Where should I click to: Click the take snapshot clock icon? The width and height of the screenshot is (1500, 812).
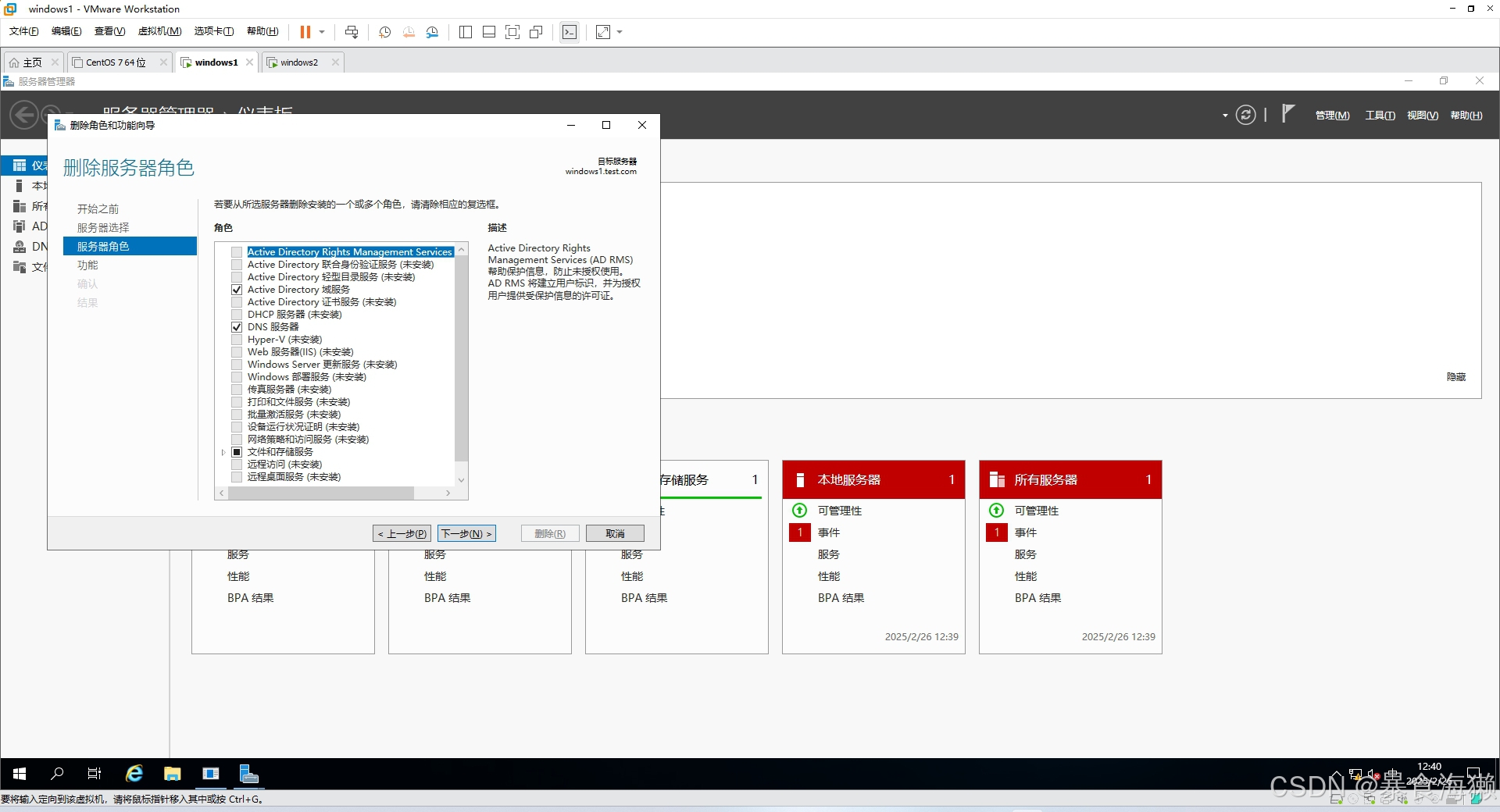coord(385,32)
